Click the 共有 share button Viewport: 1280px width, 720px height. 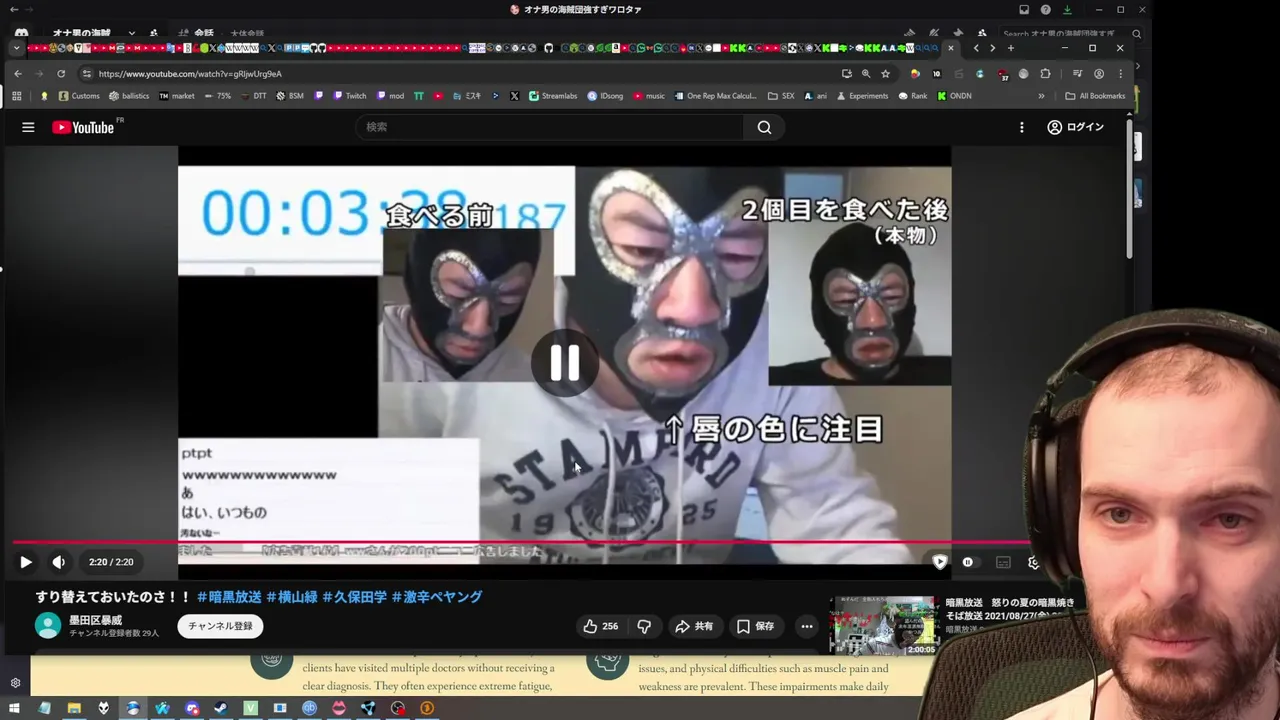pos(694,626)
